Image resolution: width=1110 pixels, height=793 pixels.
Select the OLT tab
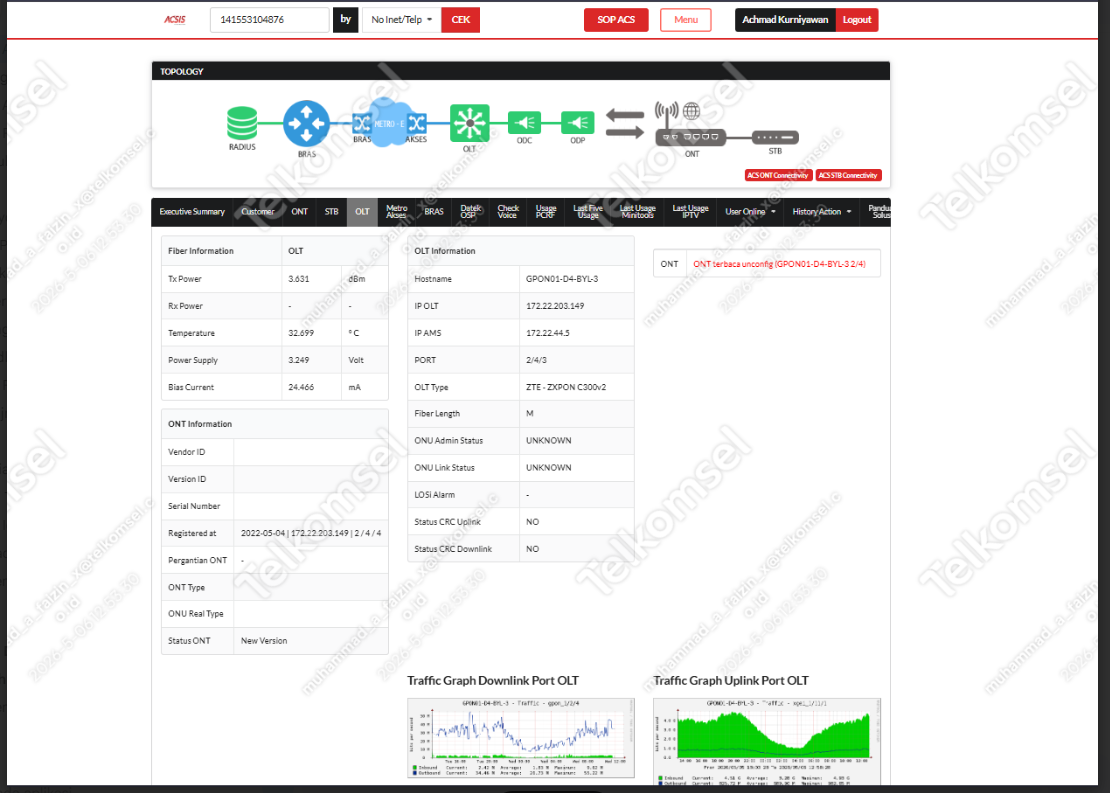click(x=362, y=212)
